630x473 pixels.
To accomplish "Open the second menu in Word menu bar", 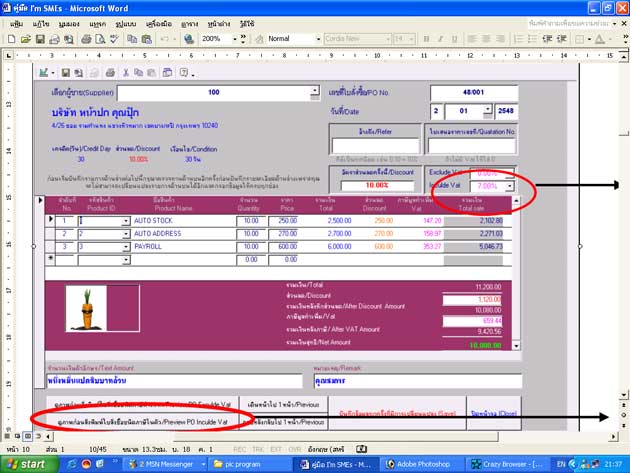I will tap(41, 21).
